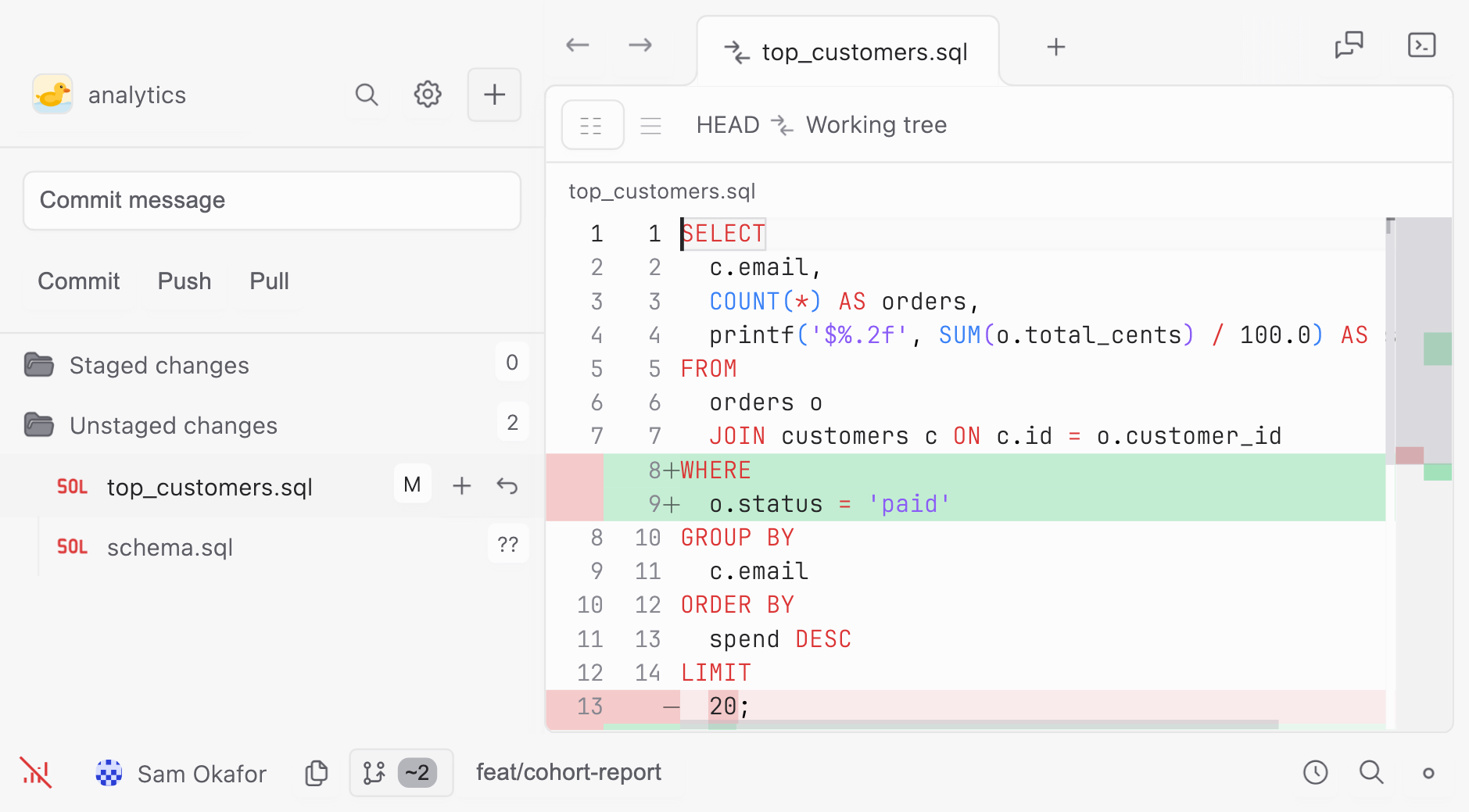The image size is (1469, 812).
Task: Click the Pull button
Action: pyautogui.click(x=269, y=281)
